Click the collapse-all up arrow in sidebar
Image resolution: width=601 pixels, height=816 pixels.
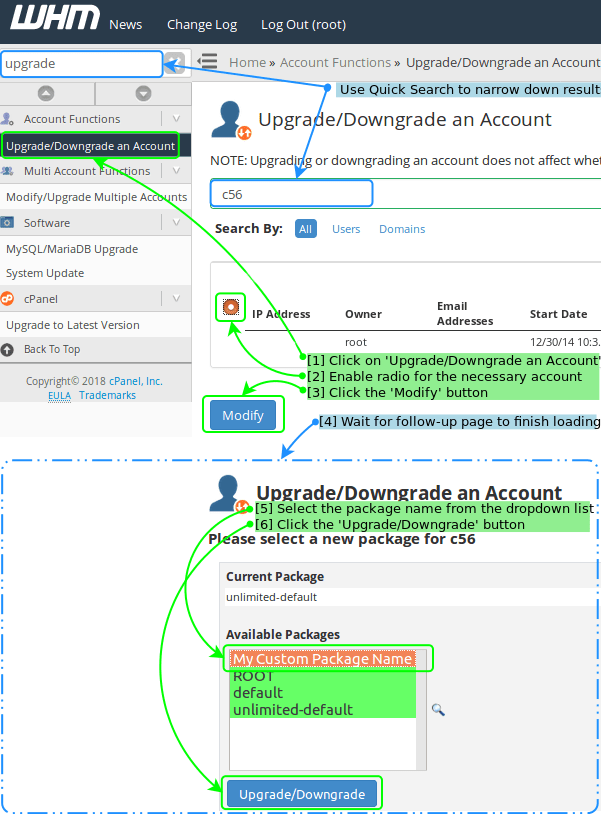46,94
